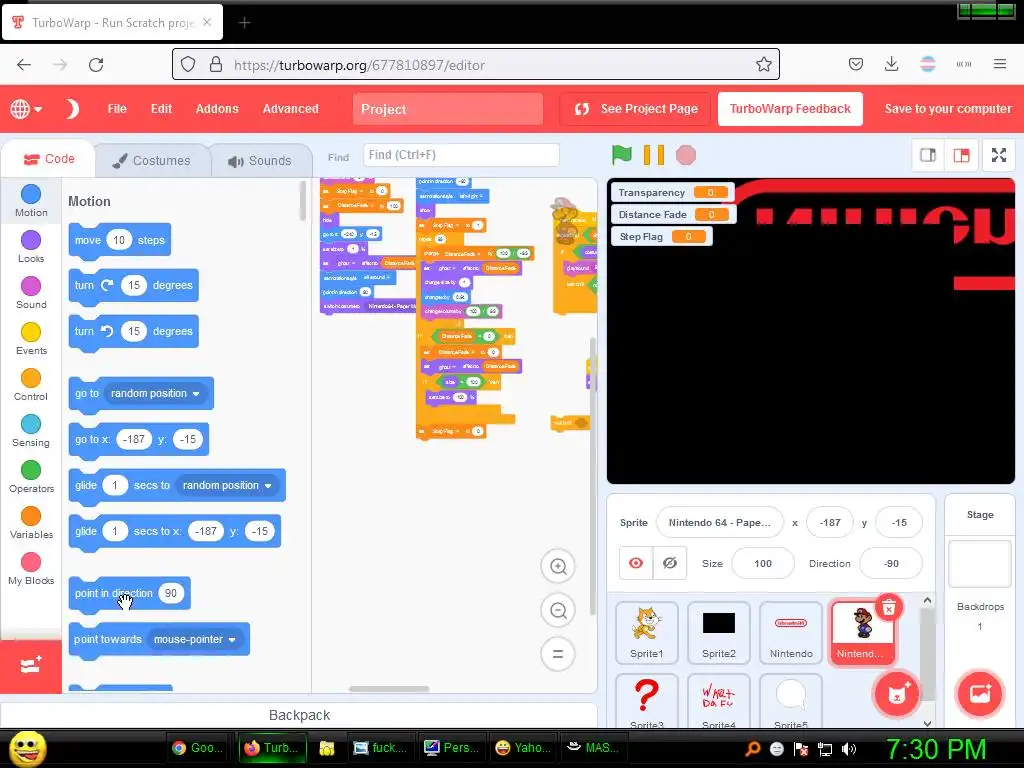Viewport: 1024px width, 768px height.
Task: Click the sprite name field
Action: click(719, 522)
